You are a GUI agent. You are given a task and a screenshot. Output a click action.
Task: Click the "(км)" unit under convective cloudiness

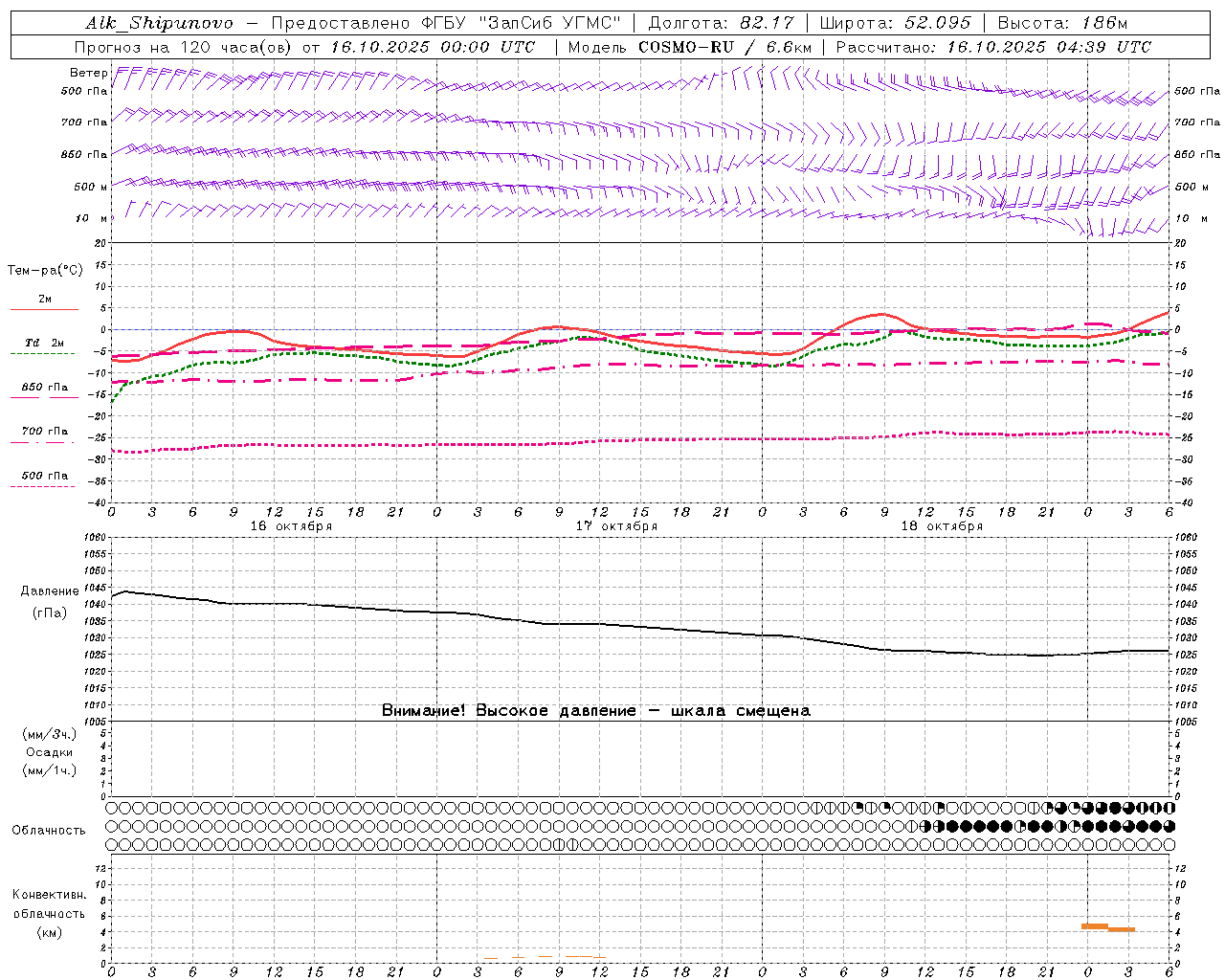49,932
